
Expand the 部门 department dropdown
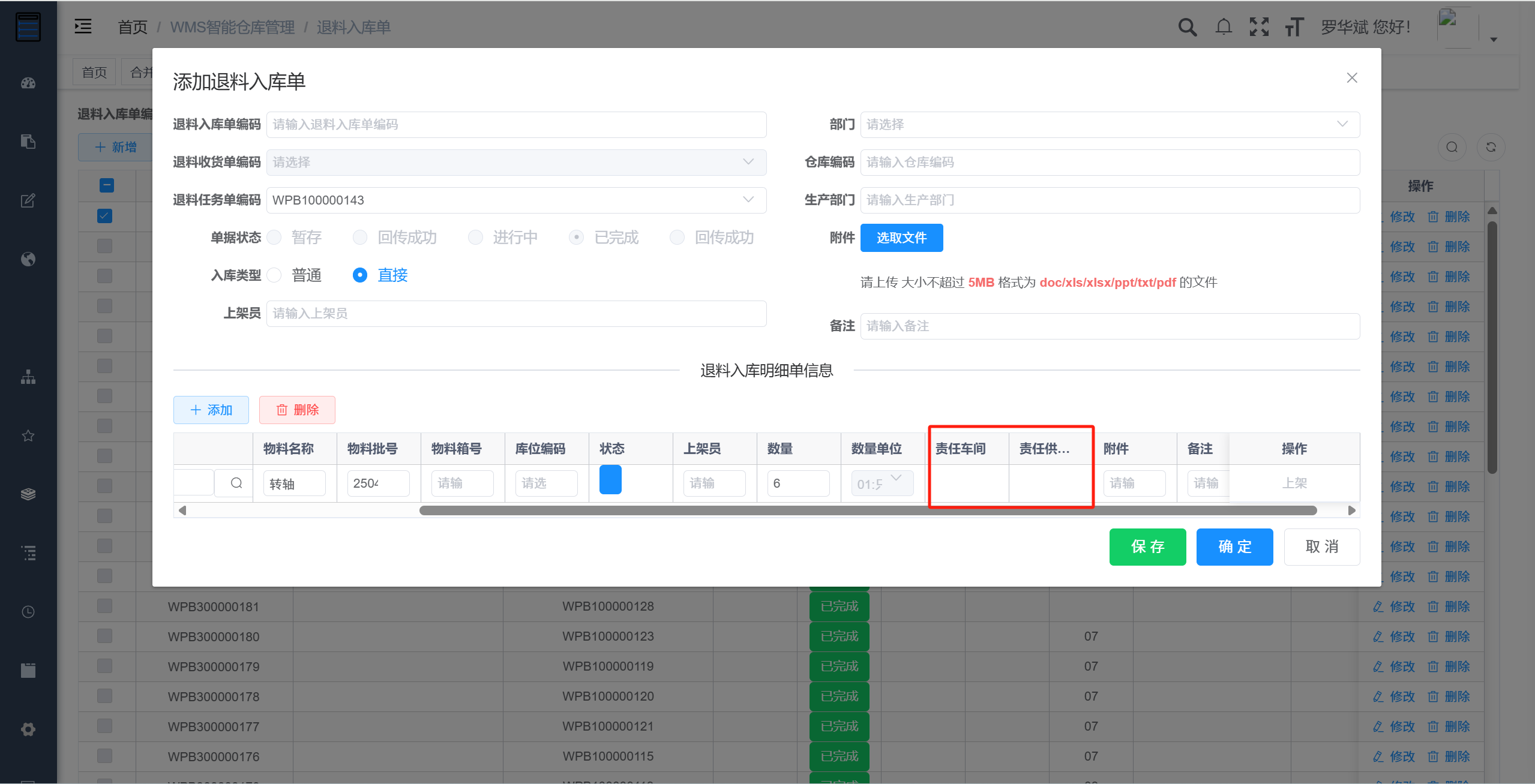pos(1110,124)
